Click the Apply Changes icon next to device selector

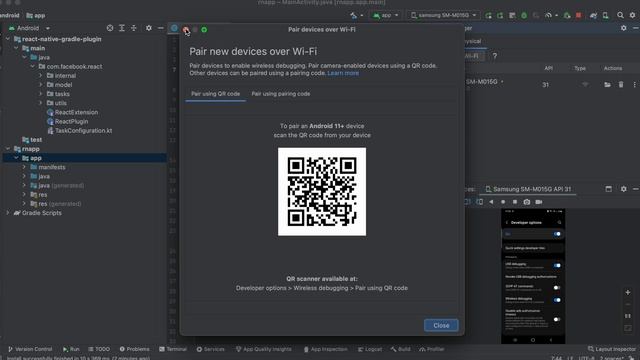[488, 16]
